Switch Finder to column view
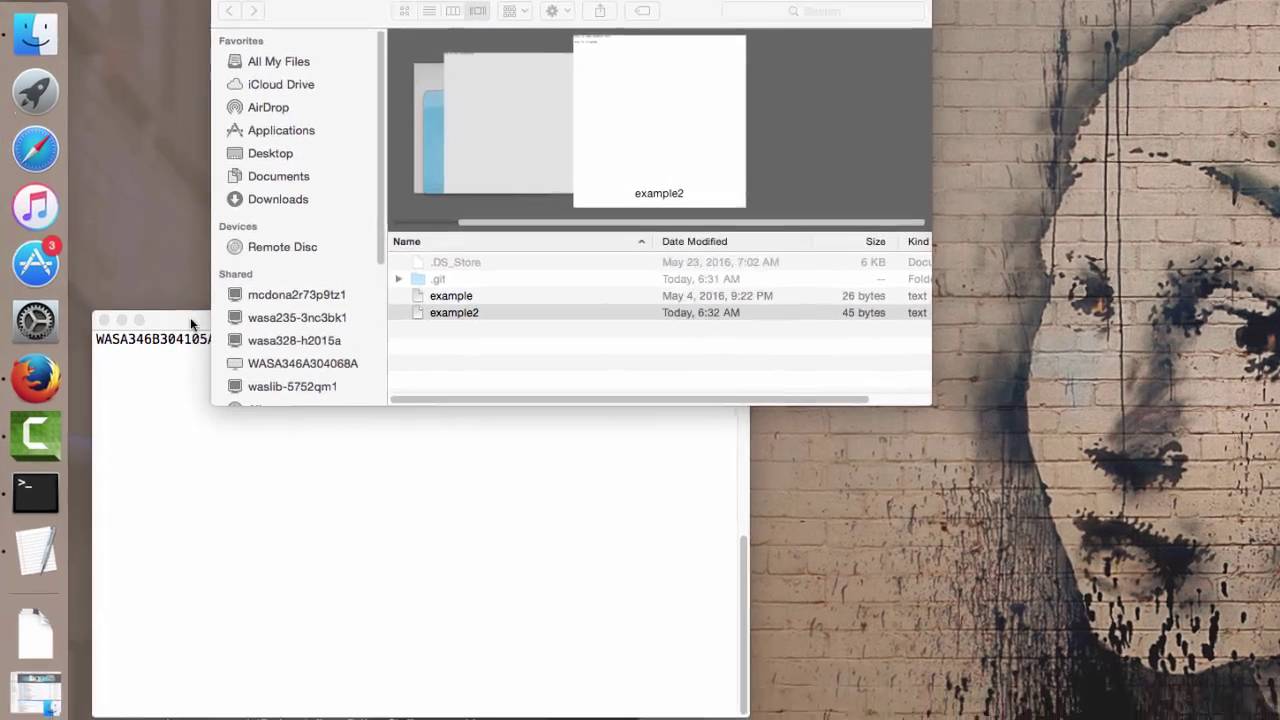 click(x=453, y=11)
